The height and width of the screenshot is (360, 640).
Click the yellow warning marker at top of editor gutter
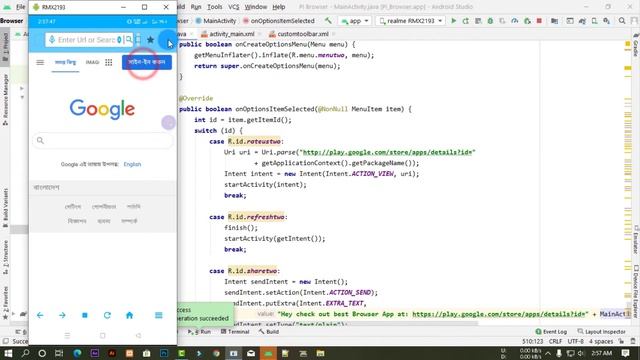628,43
